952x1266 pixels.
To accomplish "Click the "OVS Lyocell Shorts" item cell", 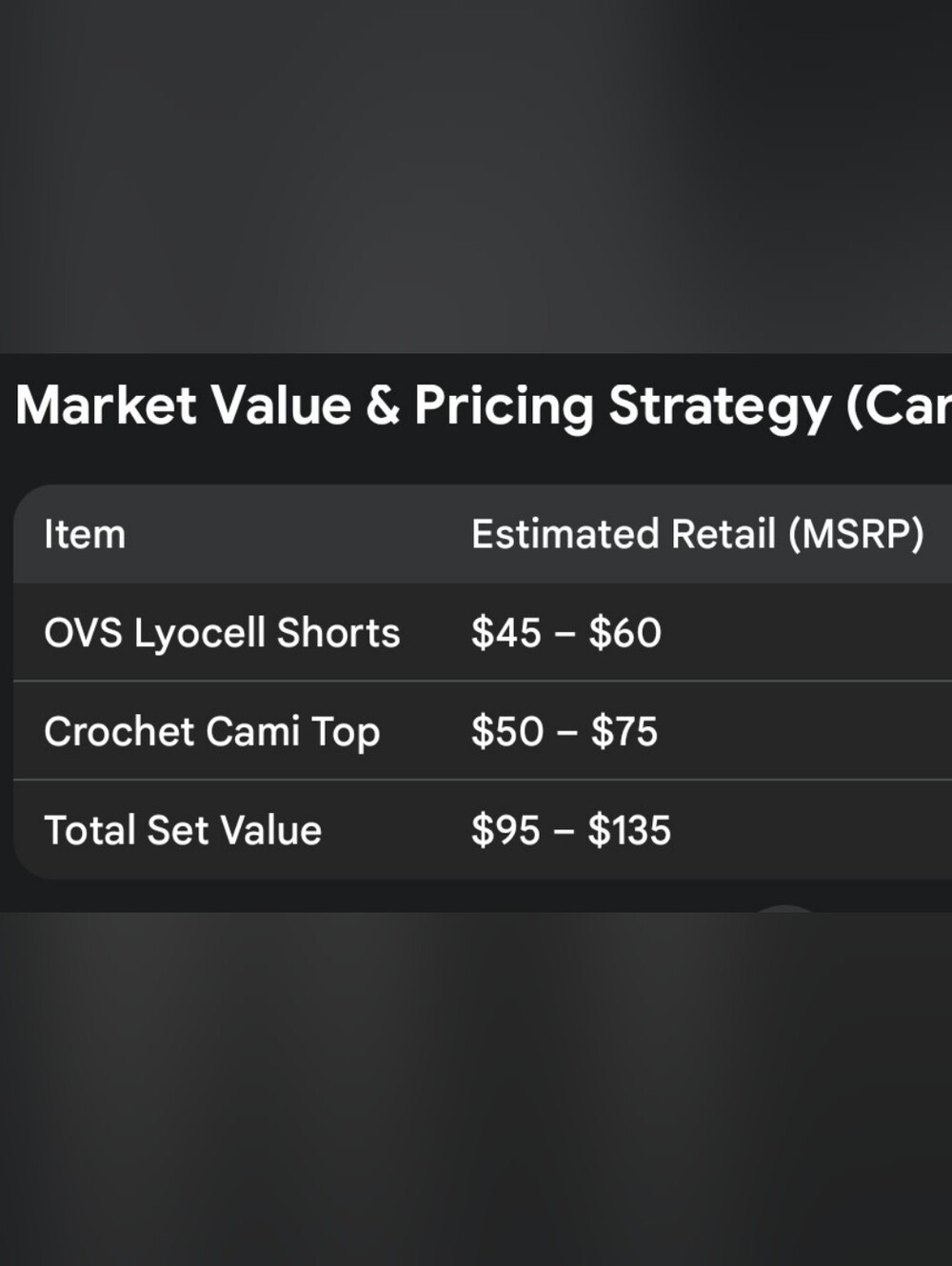I will [222, 633].
